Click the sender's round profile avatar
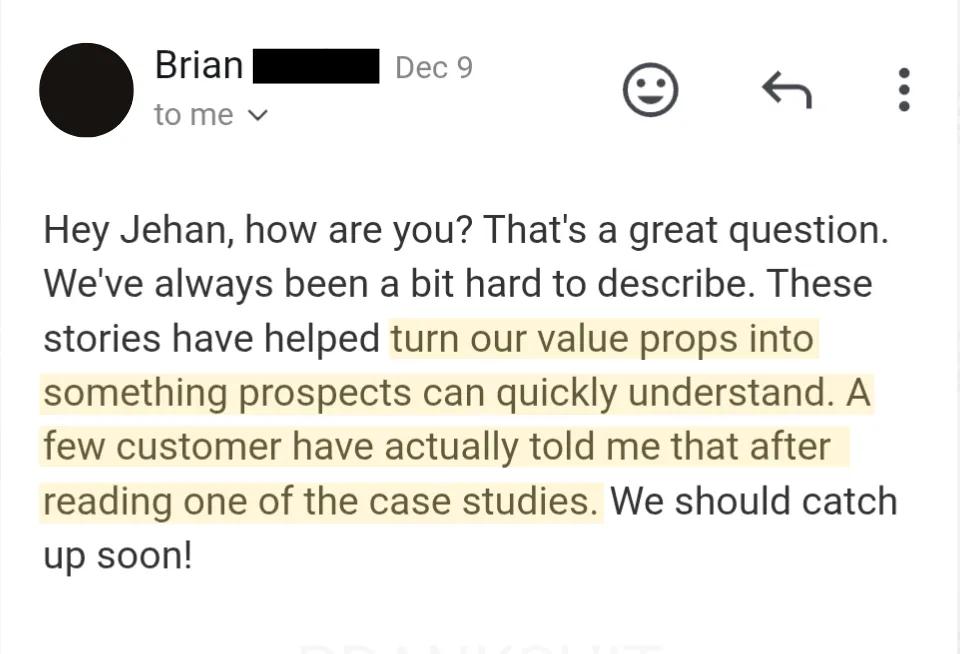 [86, 90]
